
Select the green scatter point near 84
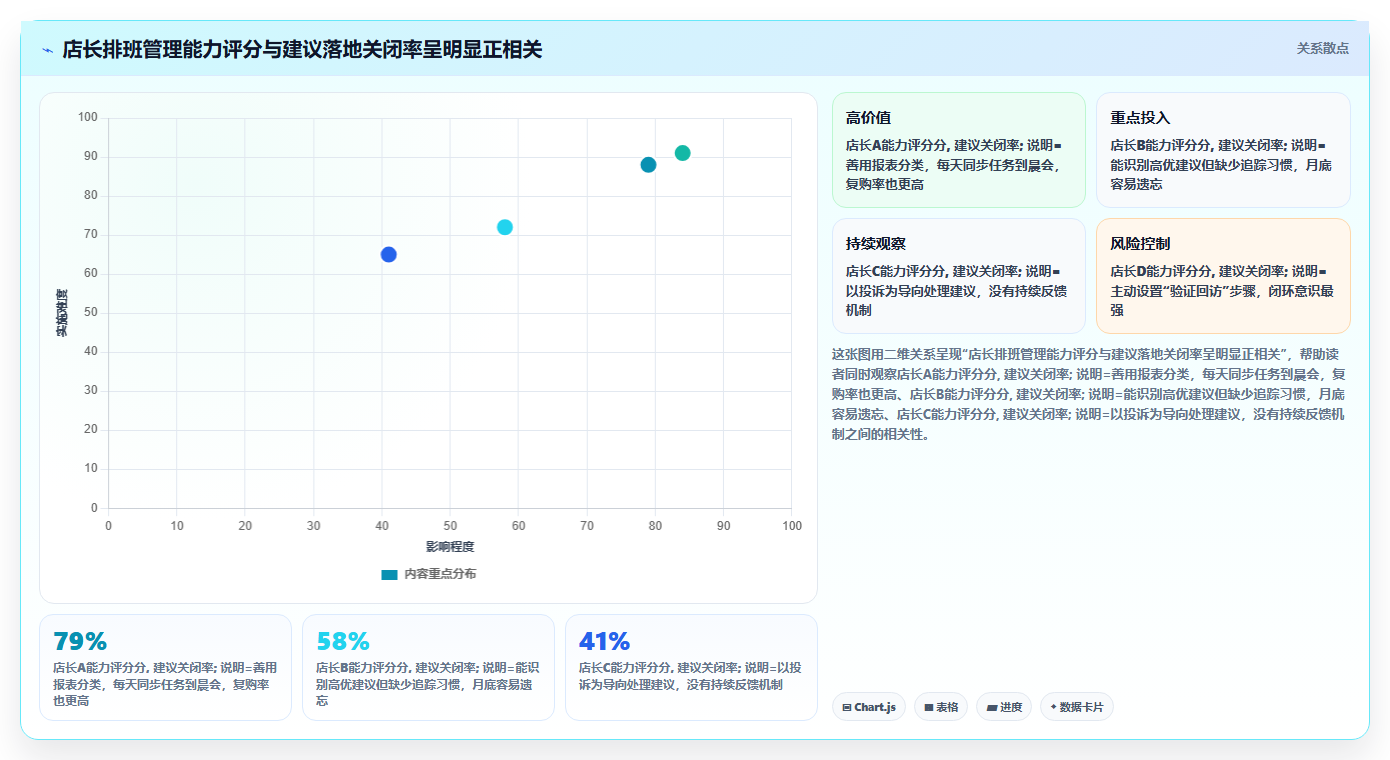(682, 153)
